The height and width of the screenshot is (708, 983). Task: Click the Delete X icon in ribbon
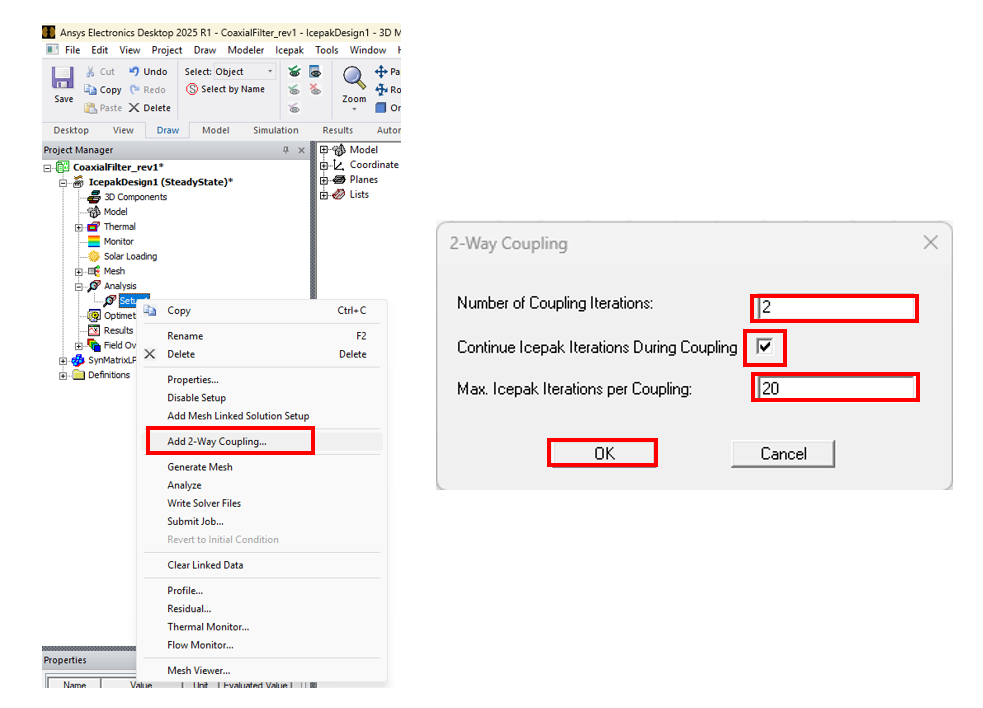click(x=134, y=108)
